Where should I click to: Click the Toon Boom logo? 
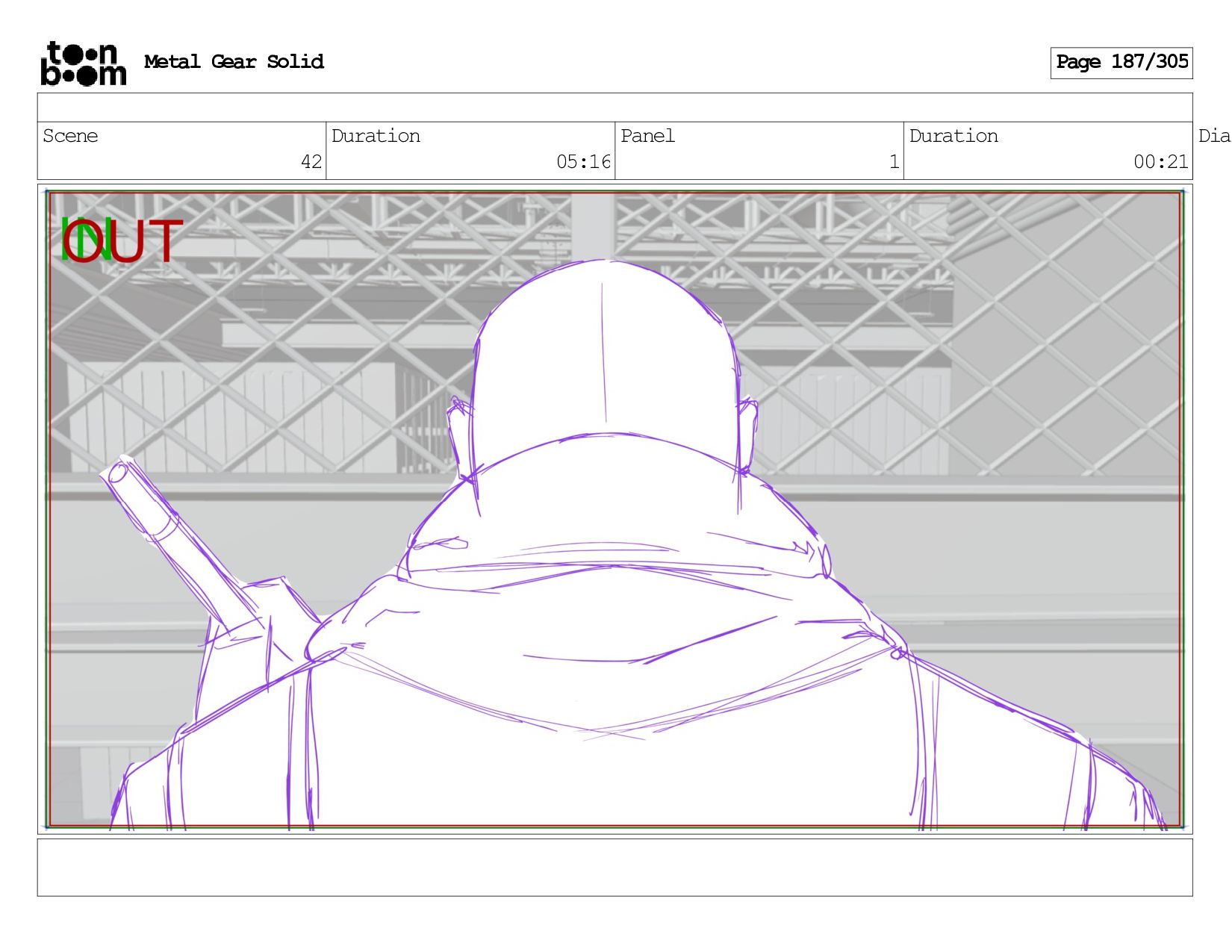point(83,63)
